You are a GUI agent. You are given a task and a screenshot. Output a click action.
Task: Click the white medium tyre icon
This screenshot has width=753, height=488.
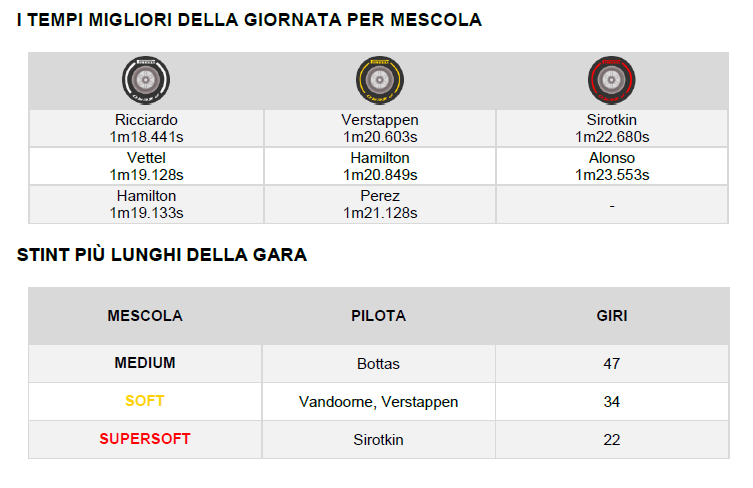146,80
